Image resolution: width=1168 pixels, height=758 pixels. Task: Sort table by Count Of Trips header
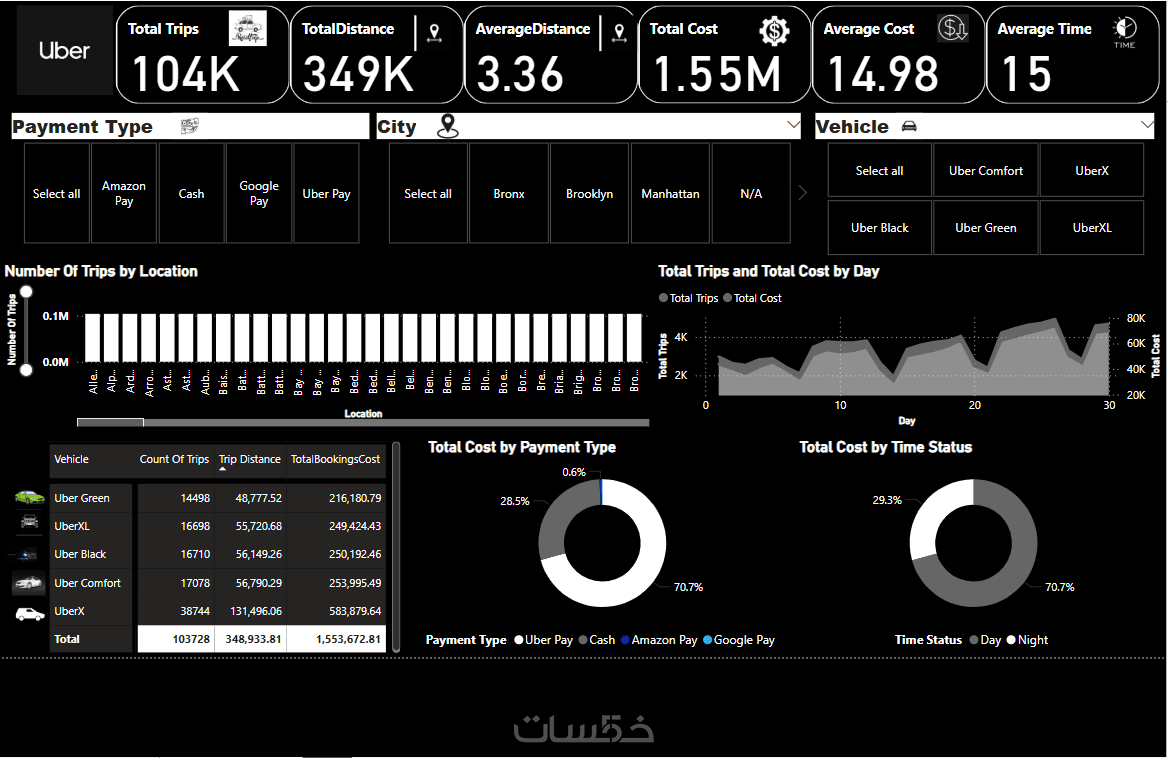pos(174,459)
